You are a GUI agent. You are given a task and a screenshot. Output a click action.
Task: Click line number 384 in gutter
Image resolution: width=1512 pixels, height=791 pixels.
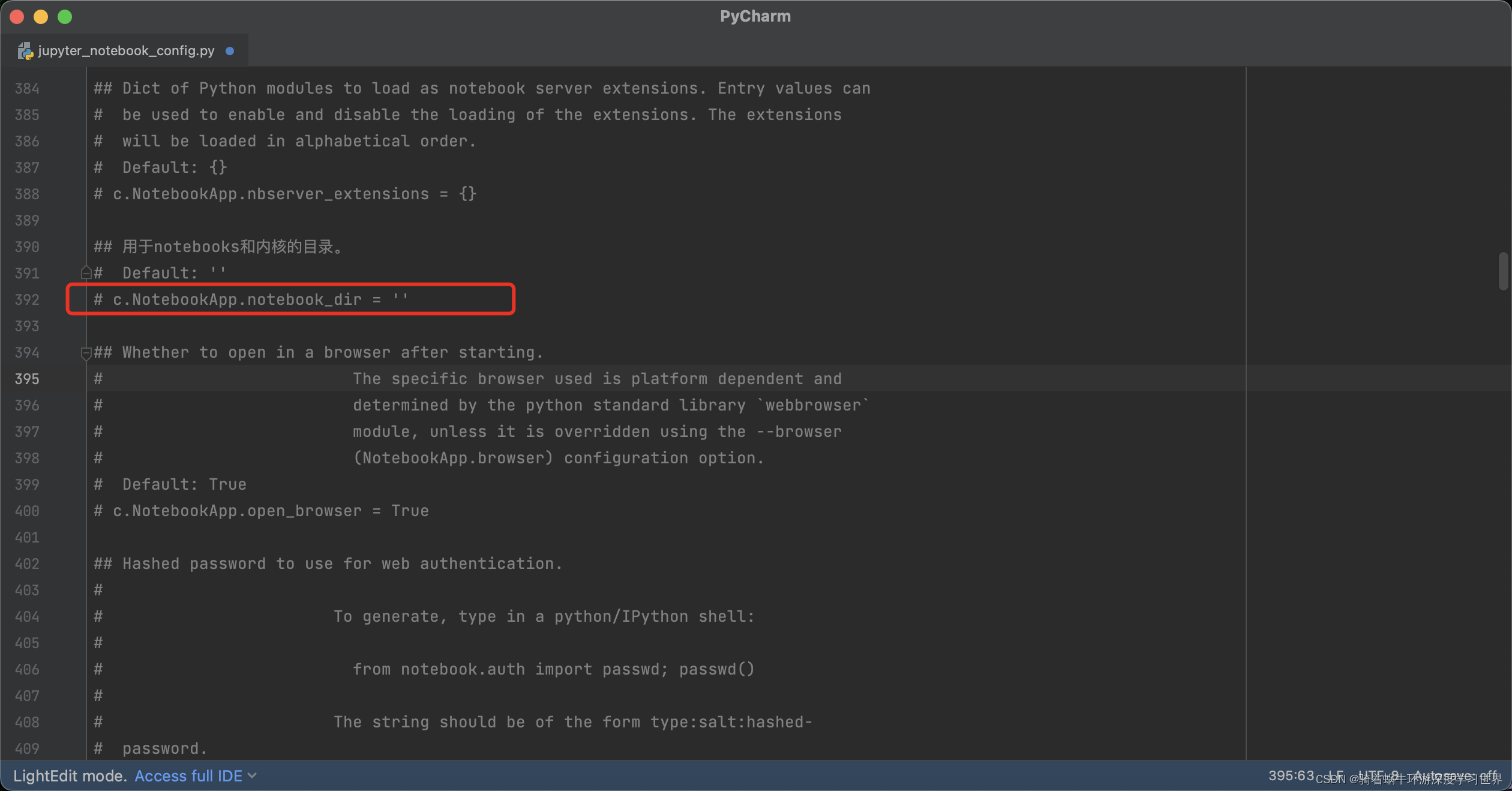27,89
